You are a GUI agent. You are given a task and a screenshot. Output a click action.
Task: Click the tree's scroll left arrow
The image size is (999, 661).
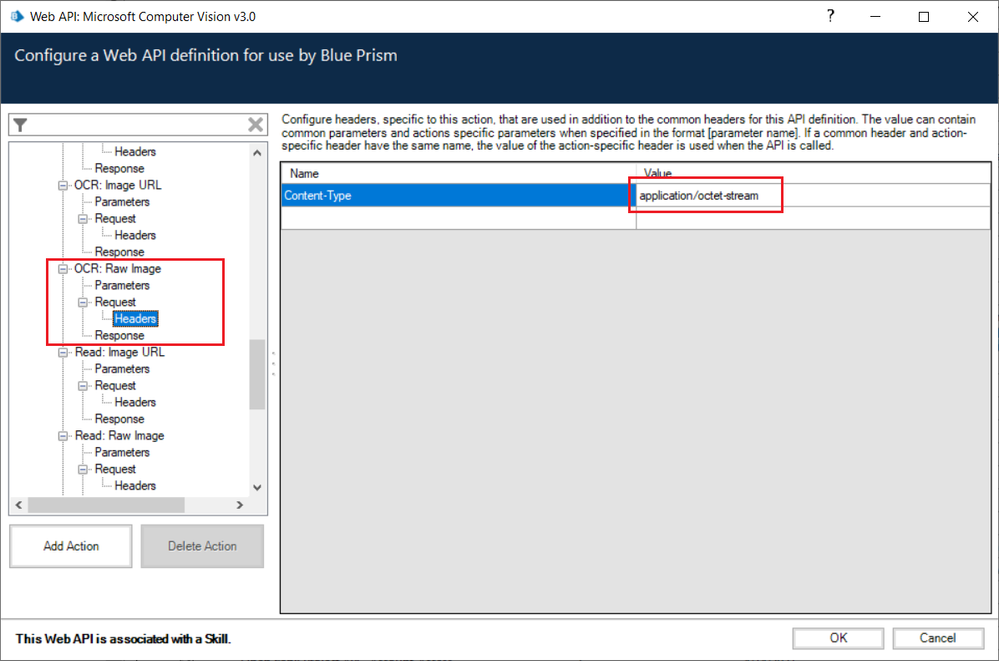(19, 505)
